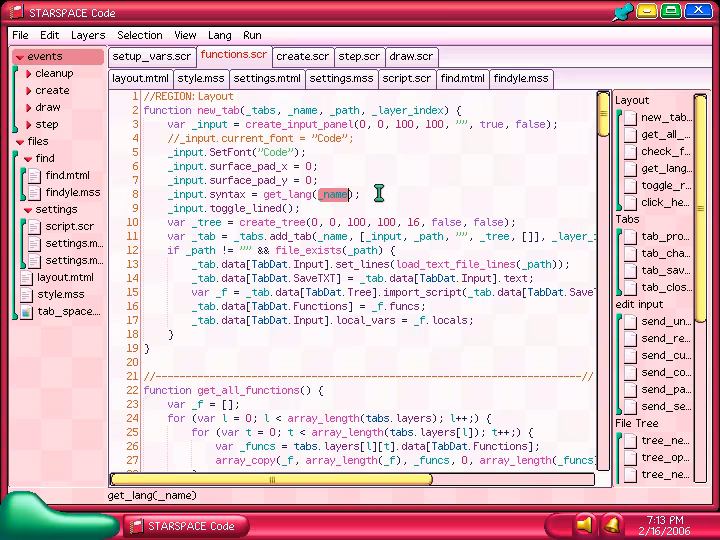This screenshot has width=720, height=540.
Task: Select the script.scr file icon in sidebar
Action: click(x=36, y=227)
